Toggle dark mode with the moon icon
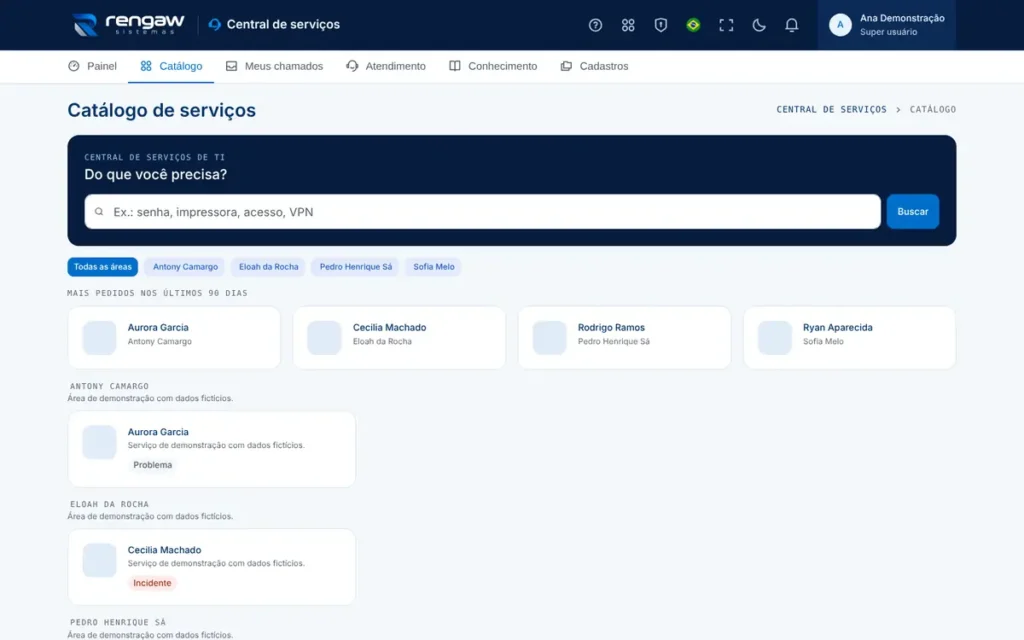 (x=758, y=25)
